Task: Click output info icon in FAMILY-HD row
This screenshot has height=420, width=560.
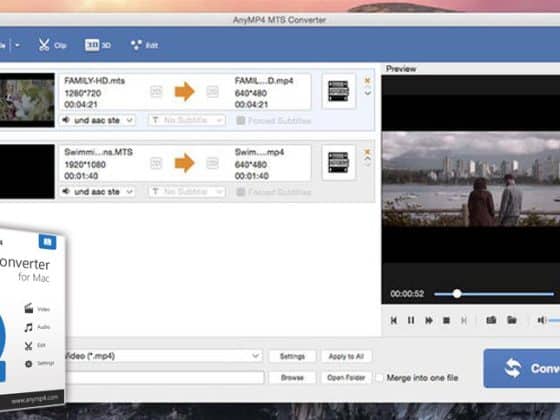Action: coord(212,92)
